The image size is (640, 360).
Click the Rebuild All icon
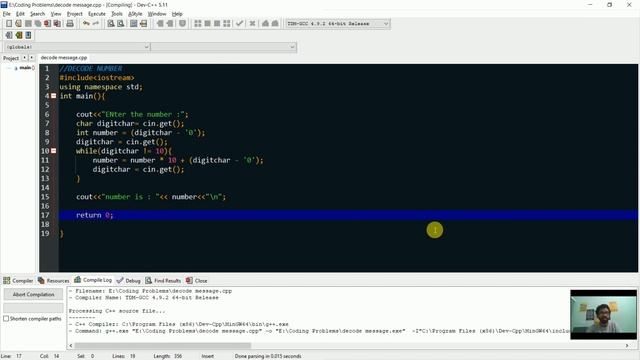click(x=227, y=24)
